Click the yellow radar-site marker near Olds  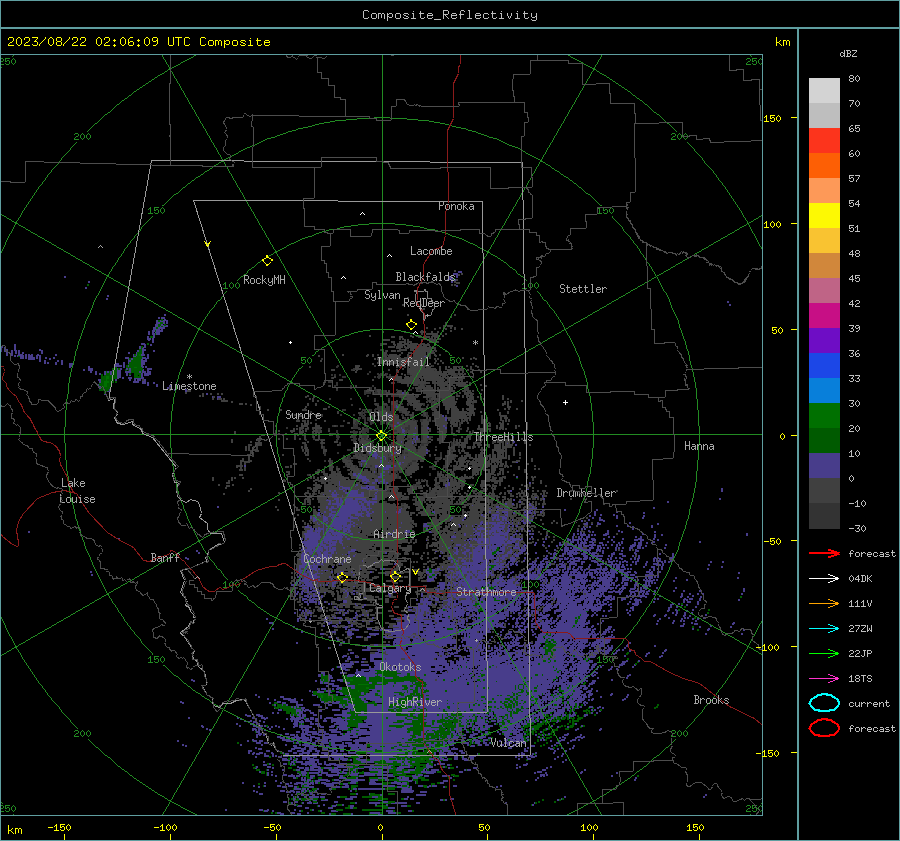[x=381, y=436]
